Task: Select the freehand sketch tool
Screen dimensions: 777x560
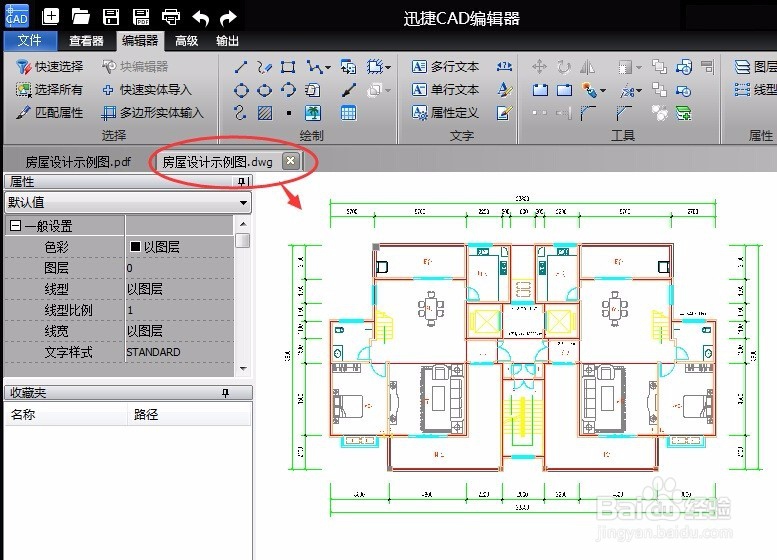Action: click(x=265, y=67)
